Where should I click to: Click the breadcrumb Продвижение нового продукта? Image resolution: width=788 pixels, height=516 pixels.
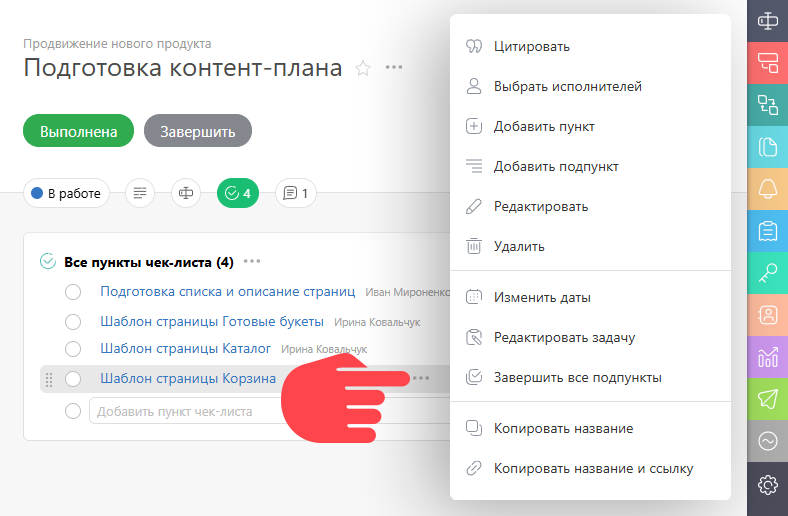(117, 44)
